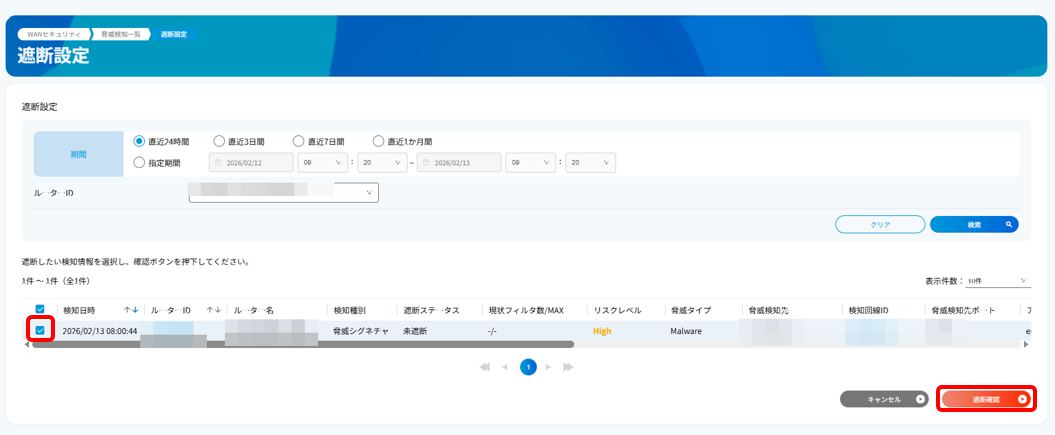Toggle the select-all checkbox in table header
Viewport: 1055px width, 435px height.
click(x=40, y=310)
